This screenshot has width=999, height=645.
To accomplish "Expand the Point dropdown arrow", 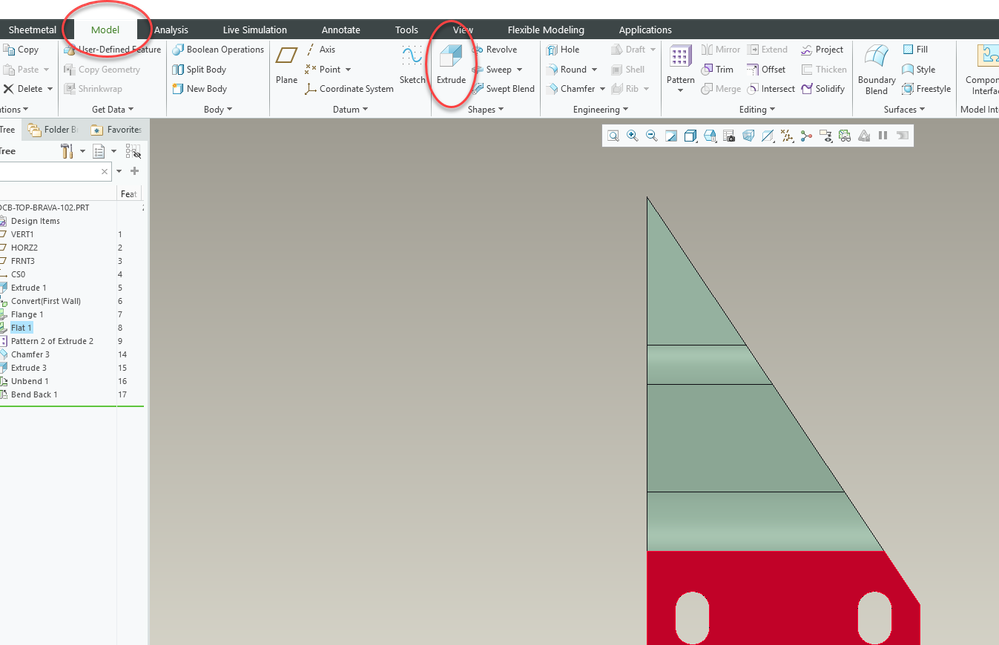I will (x=349, y=69).
